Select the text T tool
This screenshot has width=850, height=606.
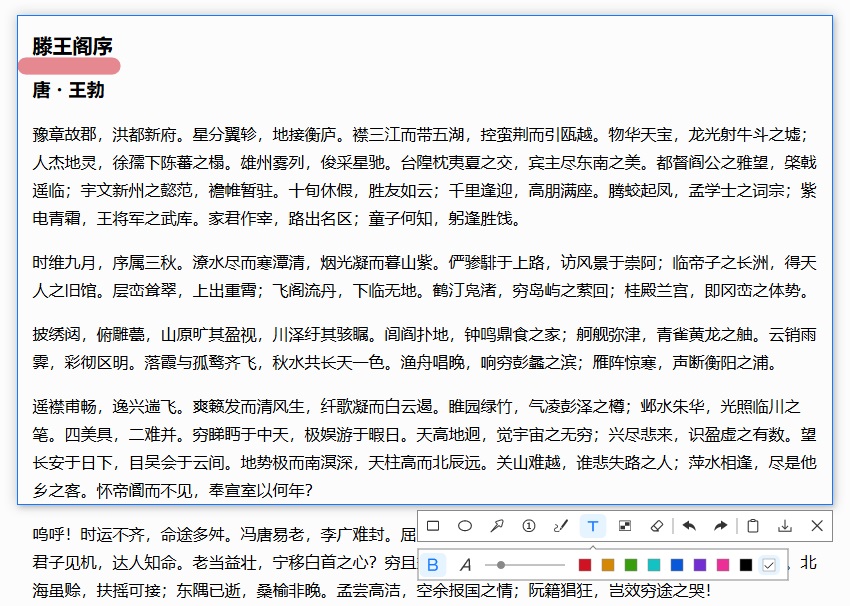(593, 526)
